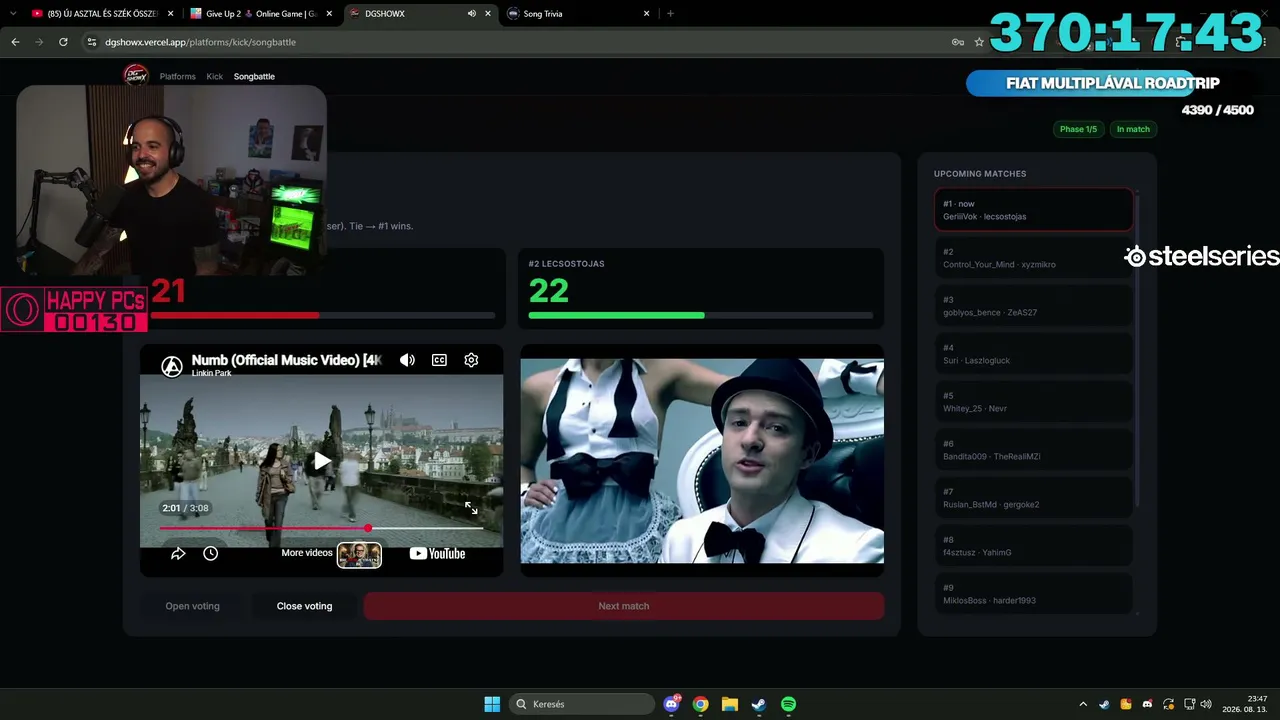1280x720 pixels.
Task: Open the Songbattle navigation item
Action: click(x=254, y=76)
